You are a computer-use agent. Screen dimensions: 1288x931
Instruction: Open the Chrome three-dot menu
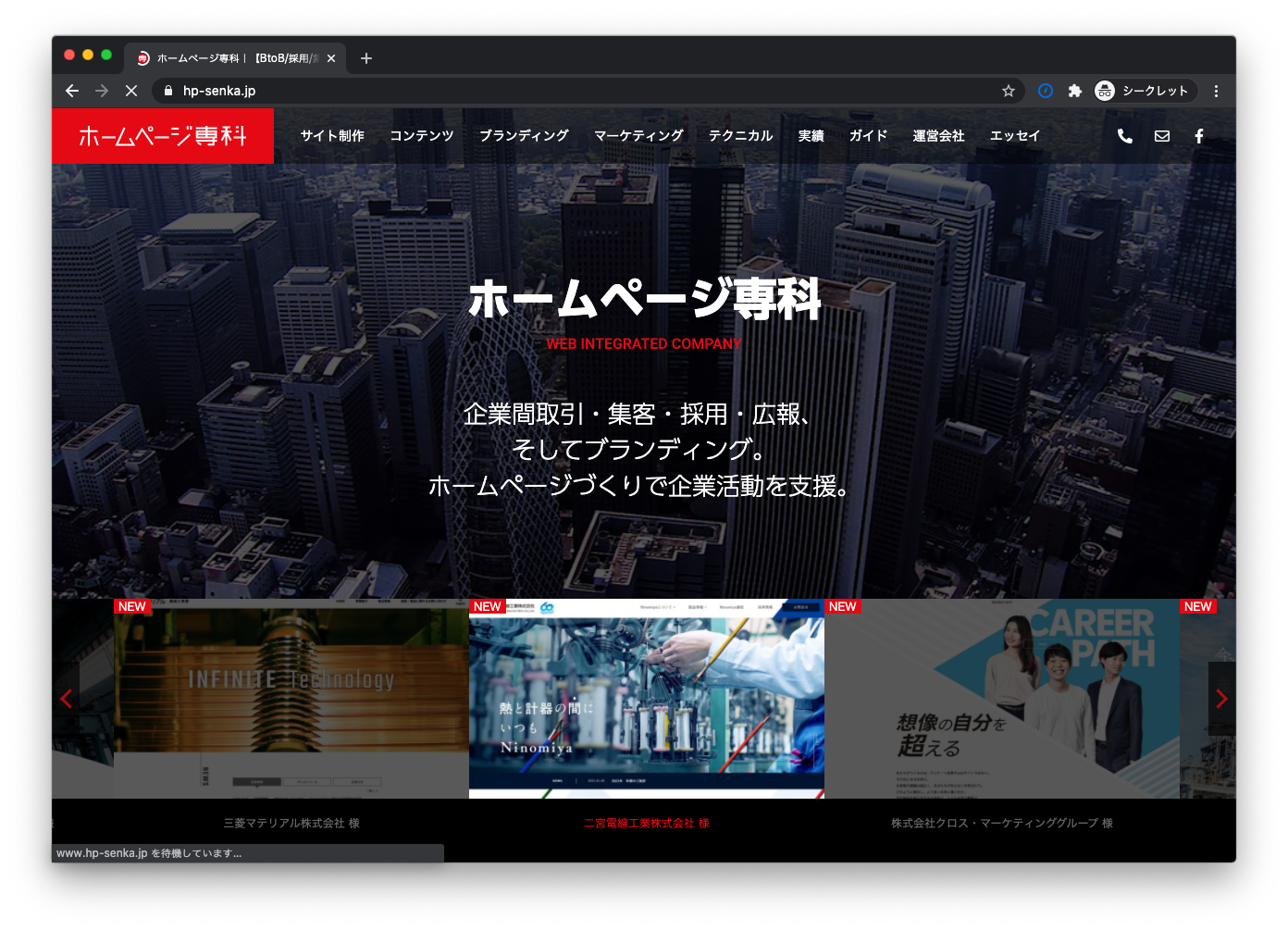pos(1216,91)
